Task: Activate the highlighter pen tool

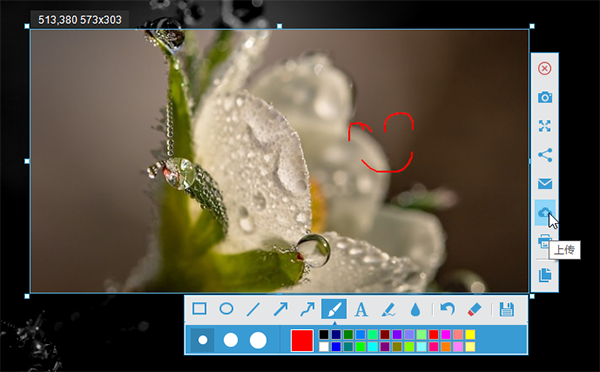Action: tap(388, 309)
